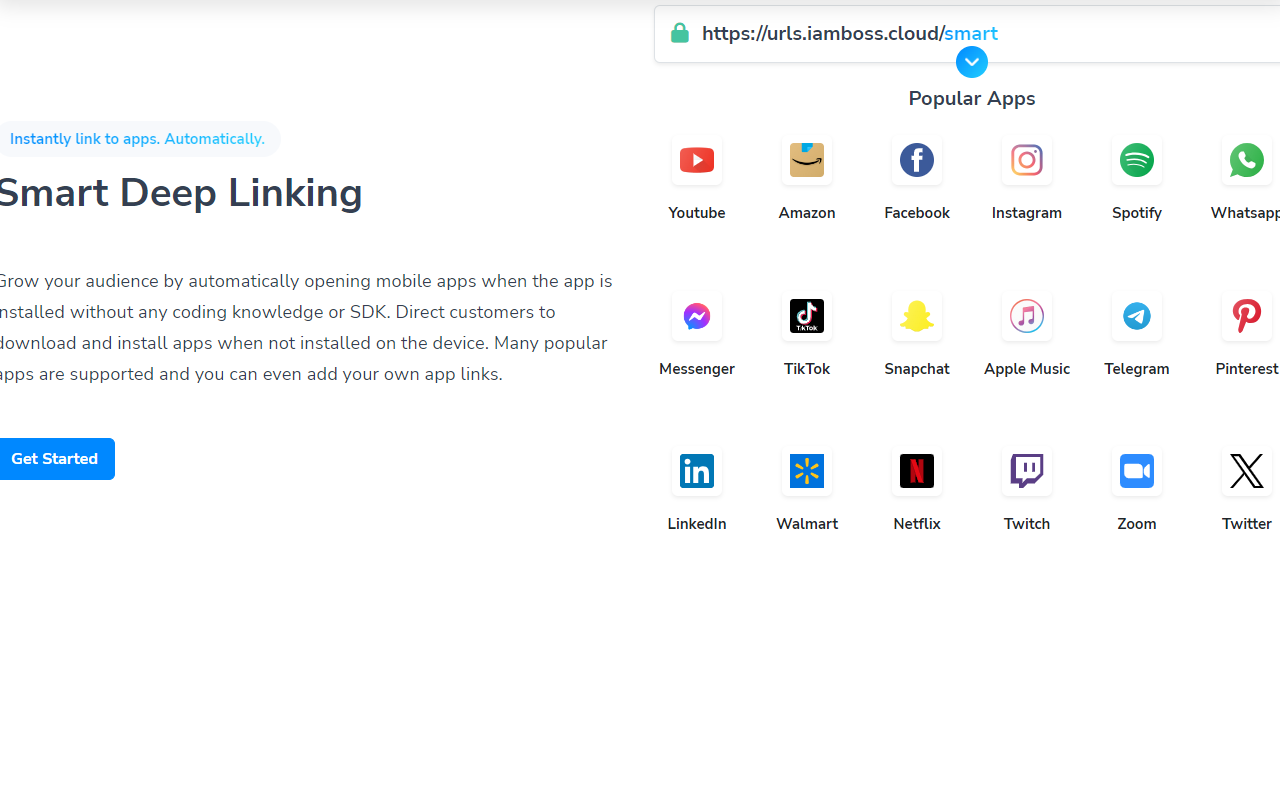The height and width of the screenshot is (800, 1280).
Task: Click 'Instantly link to apps. Automatically.' badge
Action: 138,139
